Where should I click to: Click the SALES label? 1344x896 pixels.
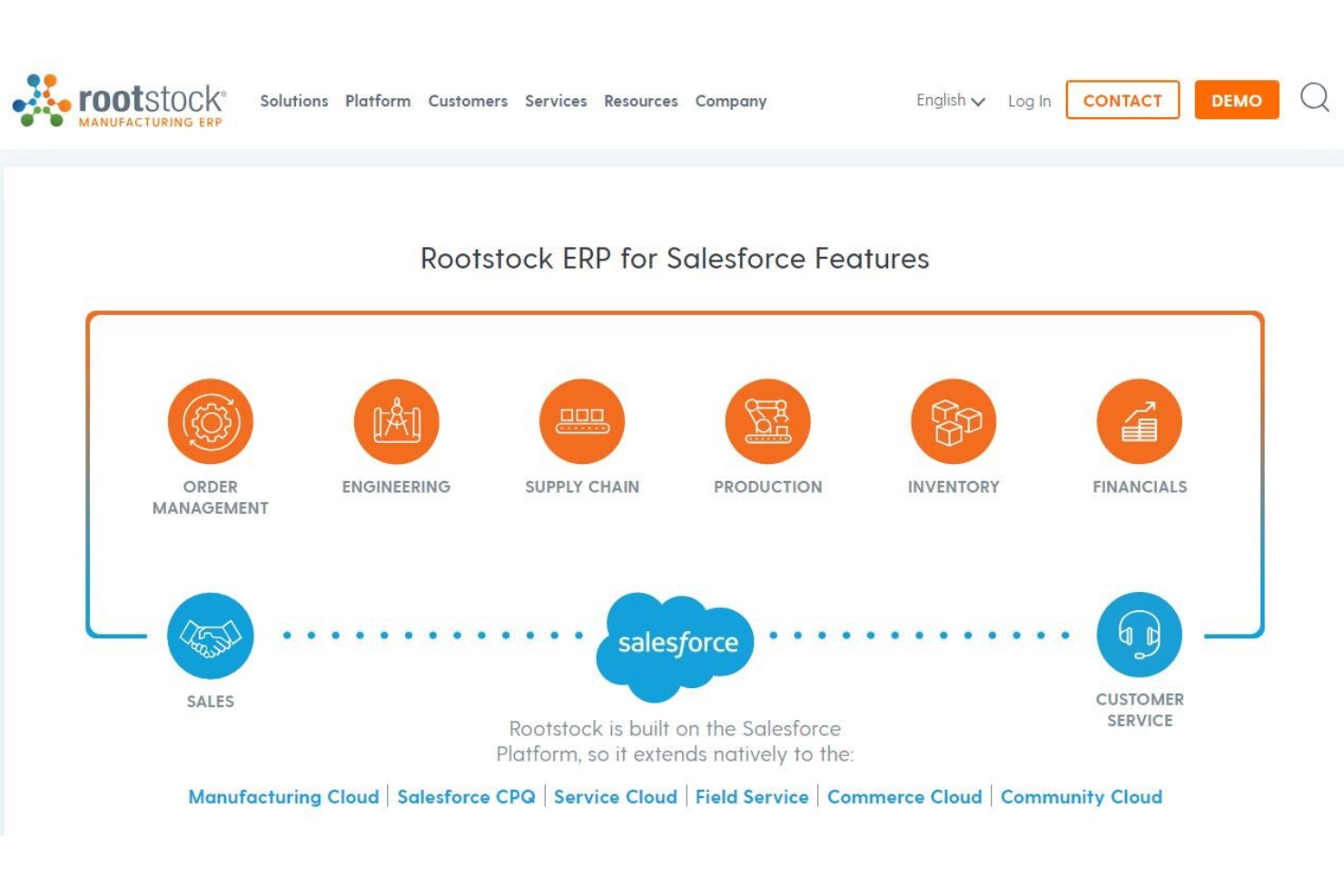[211, 701]
